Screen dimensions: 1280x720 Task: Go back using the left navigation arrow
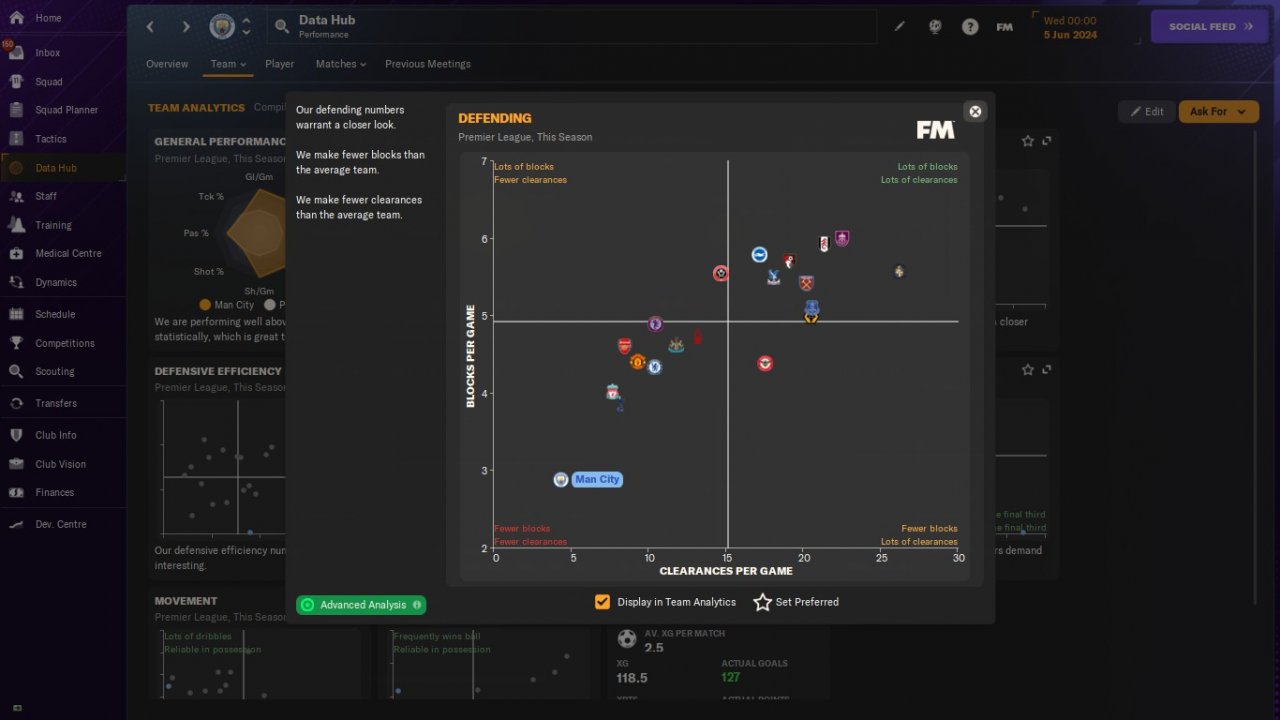(x=151, y=27)
